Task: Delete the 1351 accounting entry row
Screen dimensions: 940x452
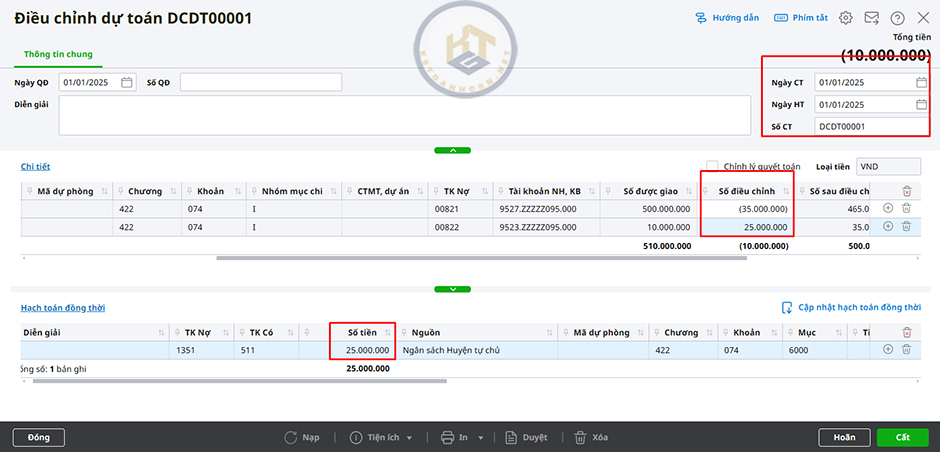Action: (906, 350)
